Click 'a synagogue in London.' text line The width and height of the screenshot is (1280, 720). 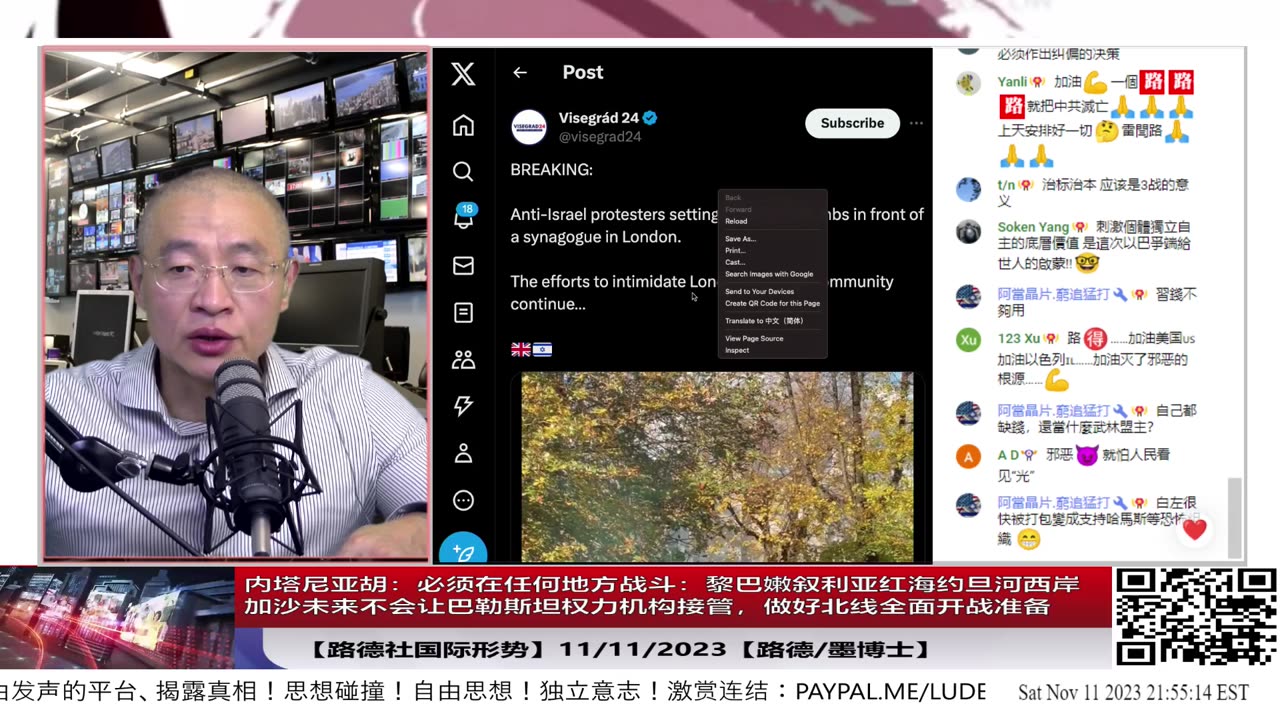(596, 237)
